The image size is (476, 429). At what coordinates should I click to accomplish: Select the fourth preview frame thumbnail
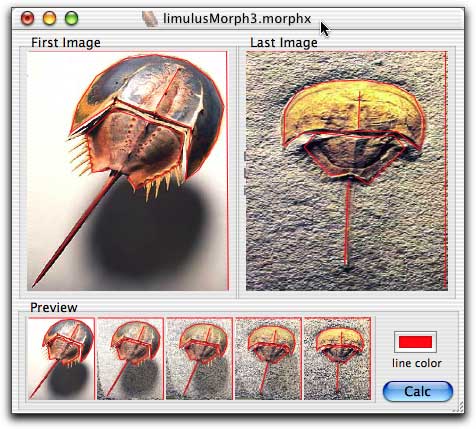pos(268,359)
